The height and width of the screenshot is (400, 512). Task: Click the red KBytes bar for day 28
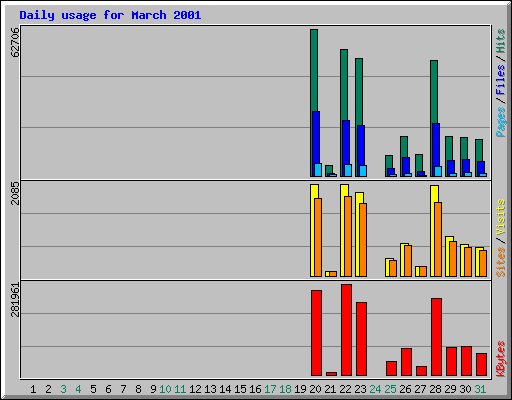[436, 337]
